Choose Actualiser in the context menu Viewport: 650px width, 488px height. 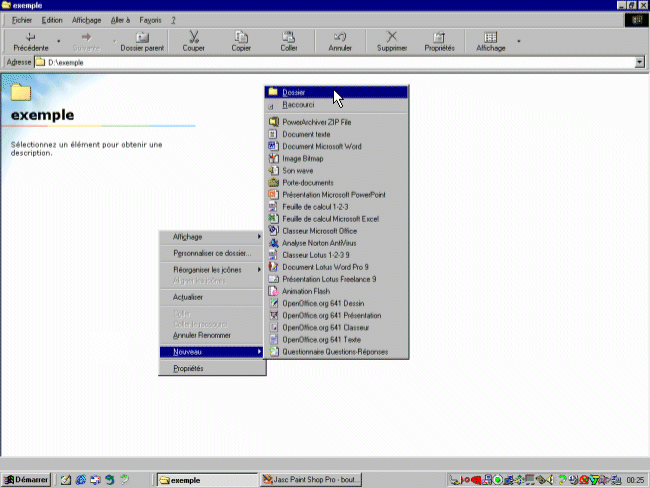(212, 297)
